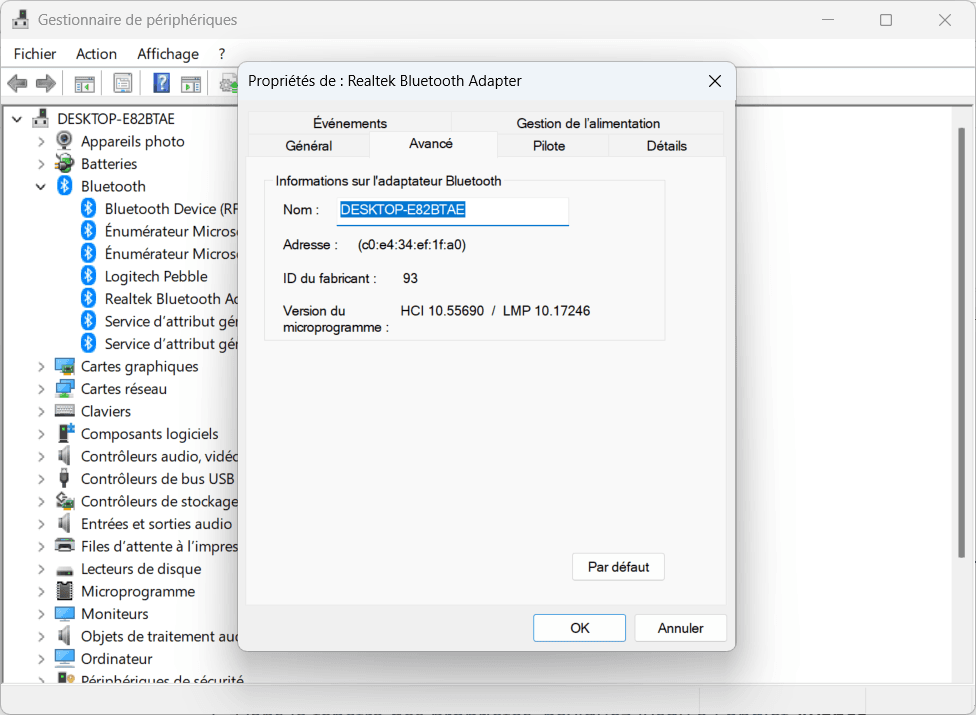This screenshot has width=976, height=715.
Task: Expand the Ordinateur category
Action: tap(41, 658)
